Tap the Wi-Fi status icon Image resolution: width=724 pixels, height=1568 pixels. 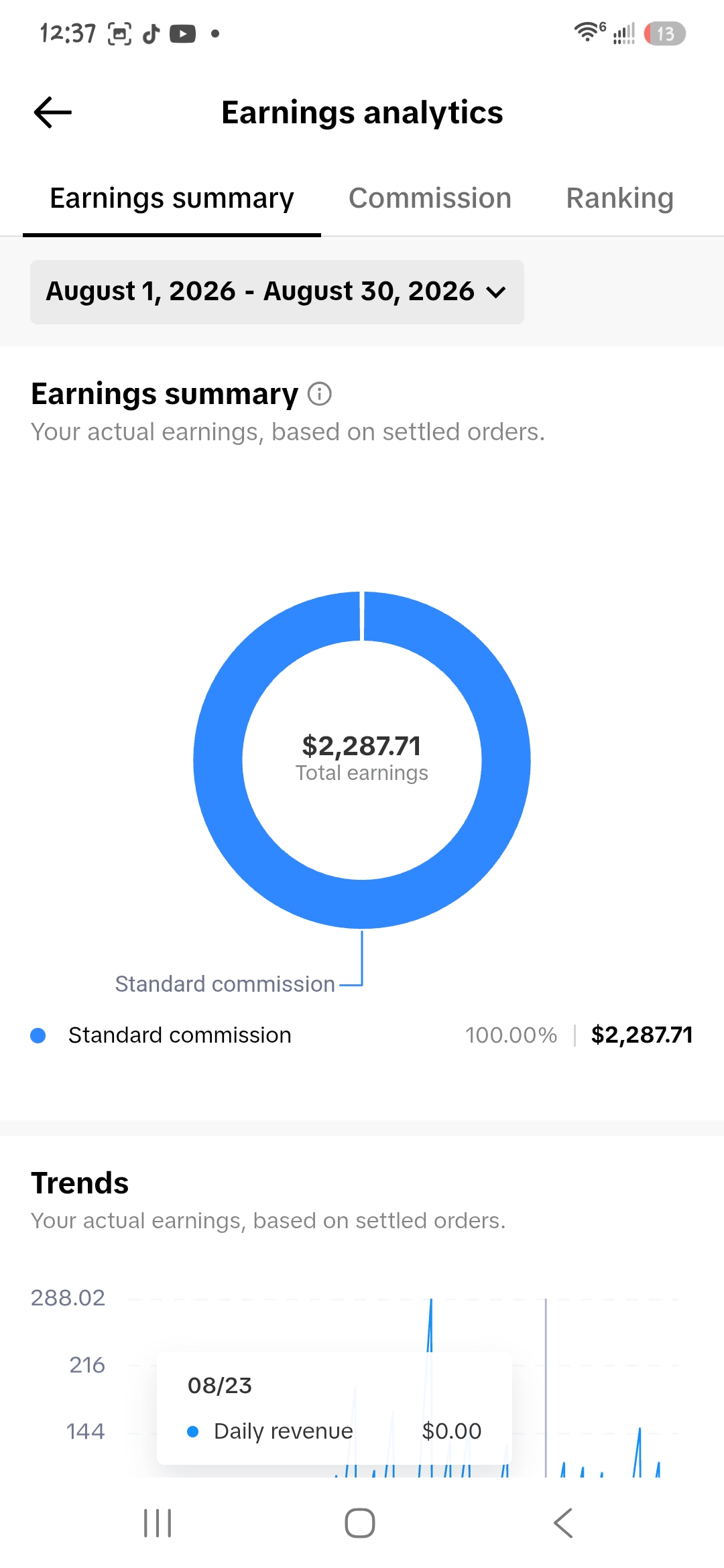click(589, 32)
